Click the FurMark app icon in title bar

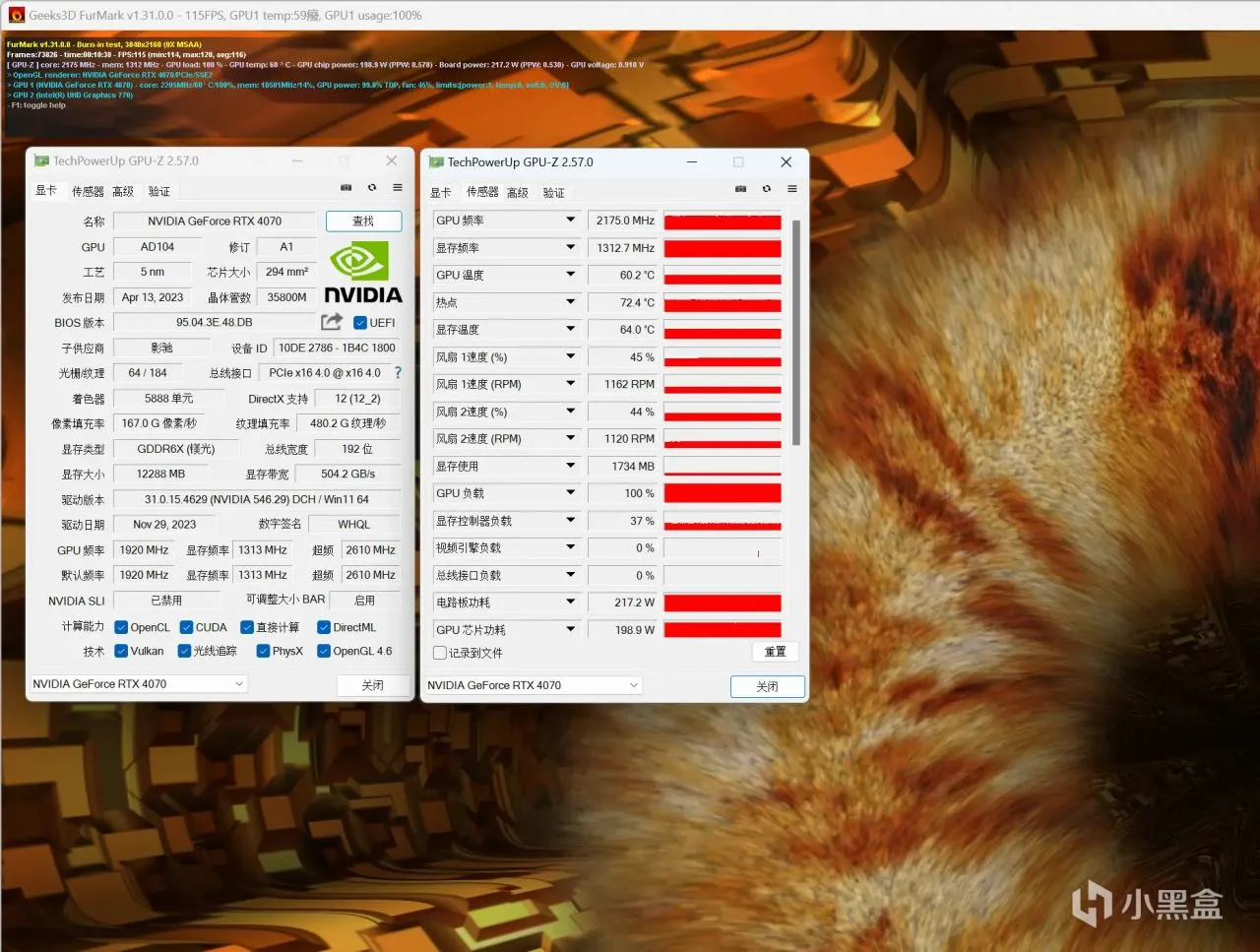click(x=16, y=15)
